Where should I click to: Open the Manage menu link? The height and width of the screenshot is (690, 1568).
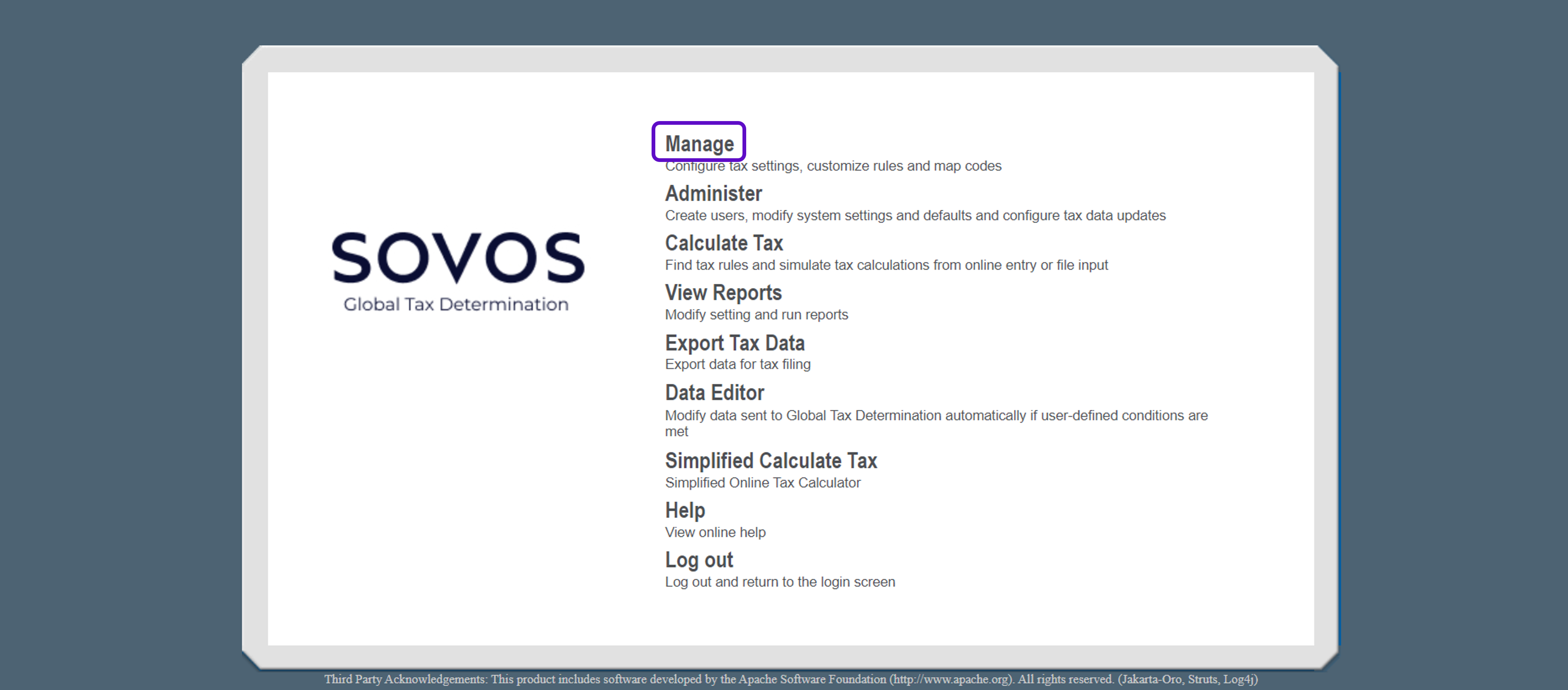[x=699, y=144]
